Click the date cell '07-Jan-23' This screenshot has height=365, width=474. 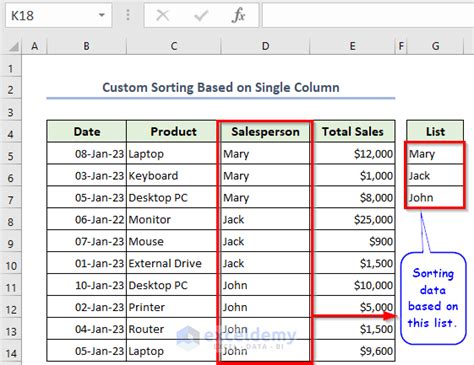tap(87, 241)
